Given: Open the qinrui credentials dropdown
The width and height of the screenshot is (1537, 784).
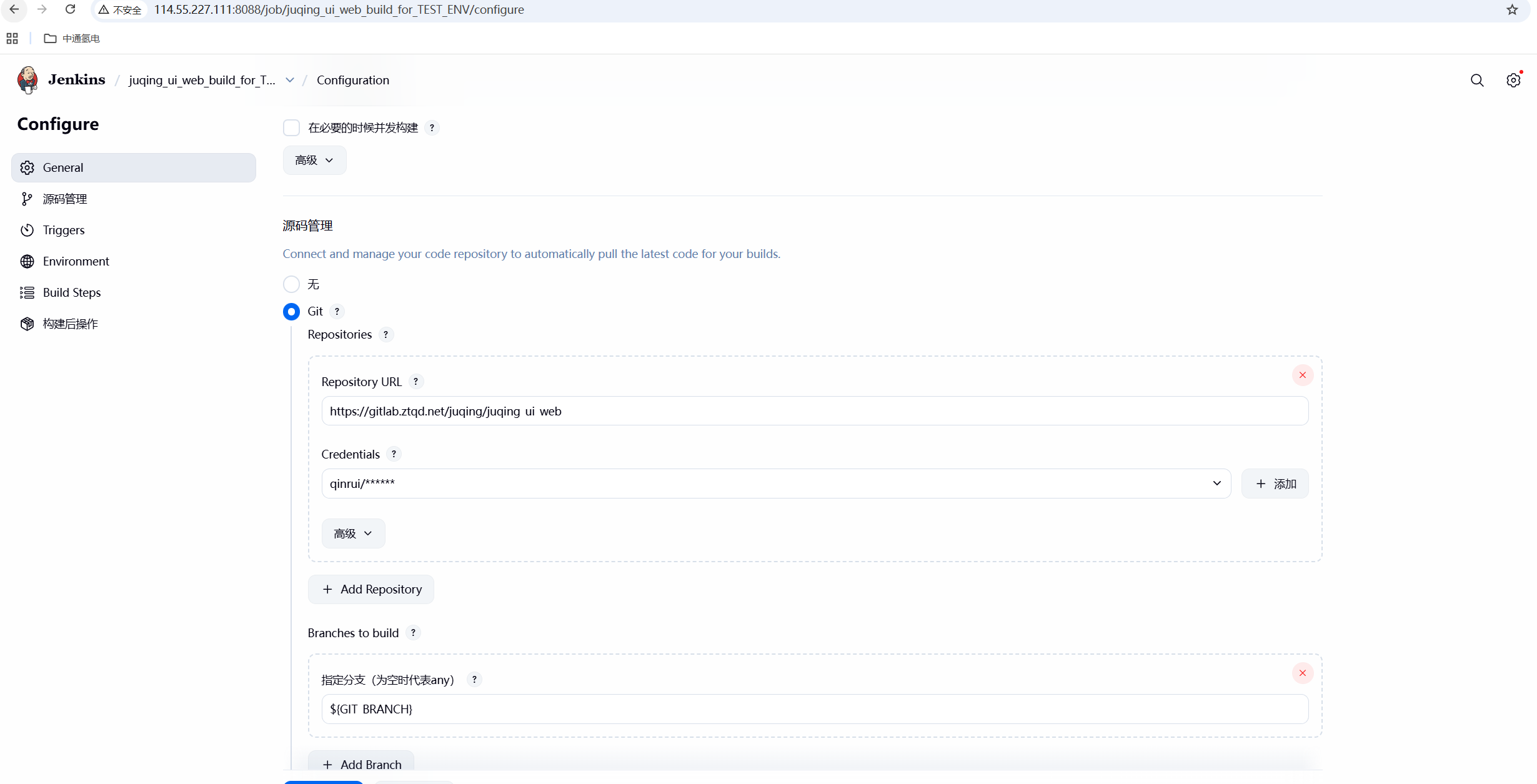Looking at the screenshot, I should pos(775,484).
